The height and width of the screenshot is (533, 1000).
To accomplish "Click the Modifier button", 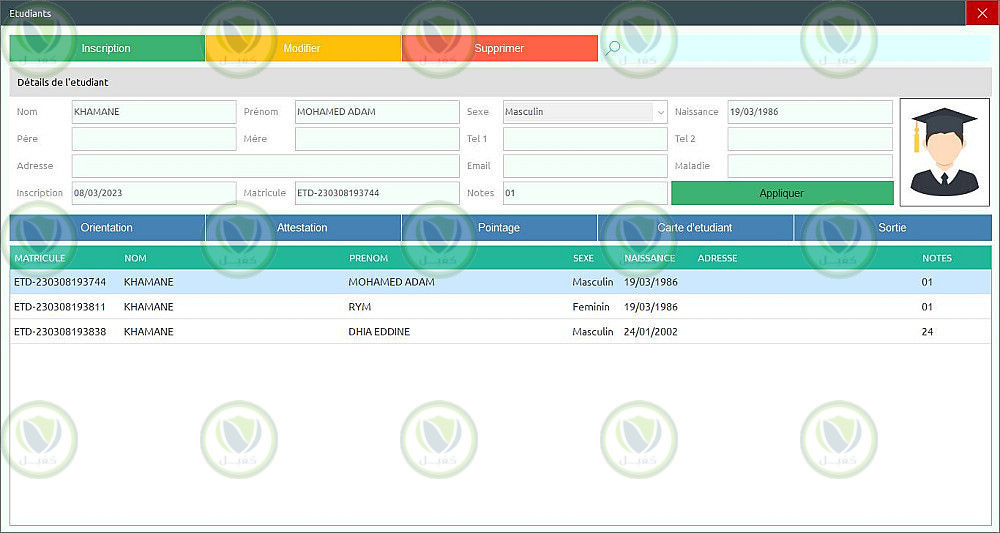I will (x=303, y=48).
